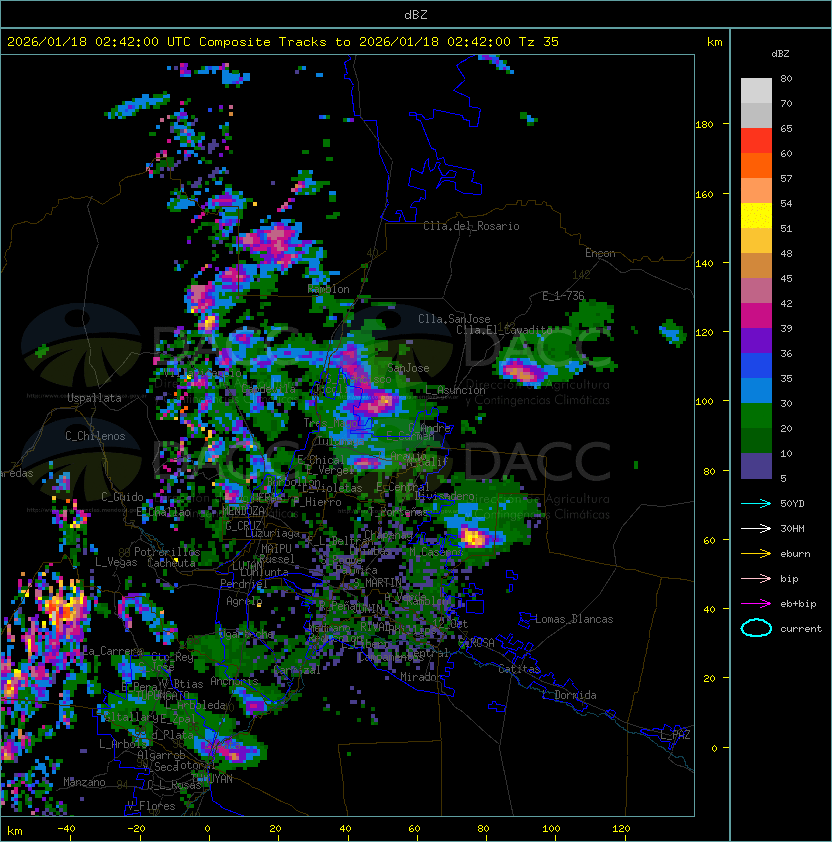Screen dimensions: 832x842
Task: Click the 'dBZ' title at top
Action: click(x=416, y=14)
